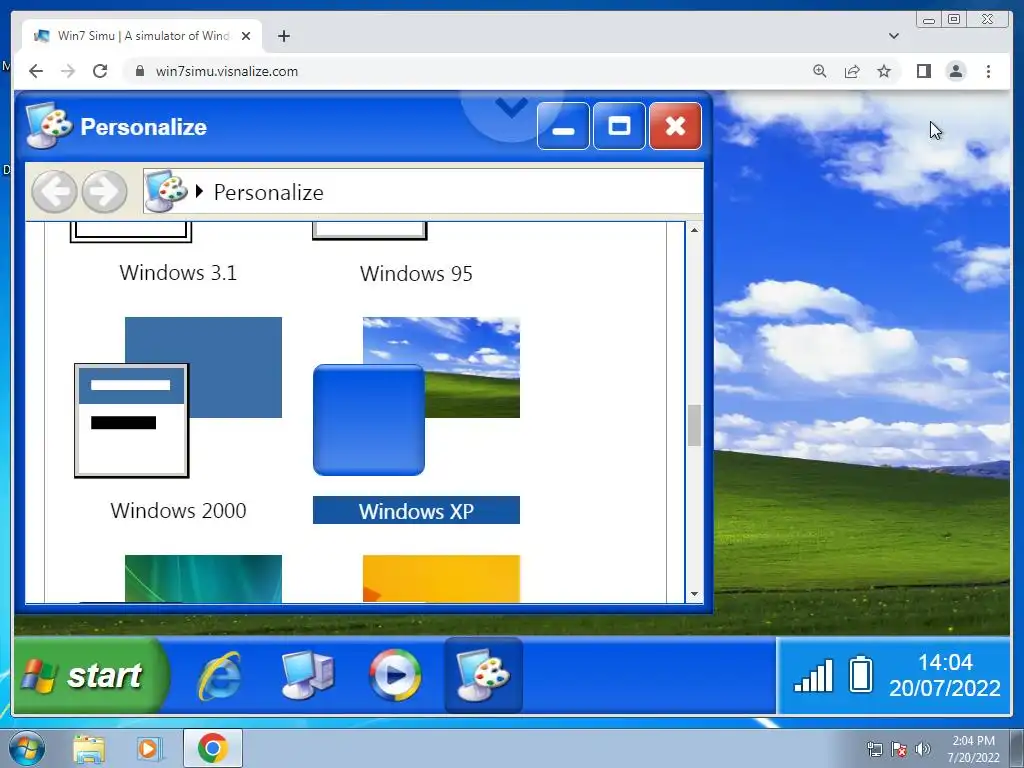Click host clock showing 2:04 PM

tap(973, 748)
